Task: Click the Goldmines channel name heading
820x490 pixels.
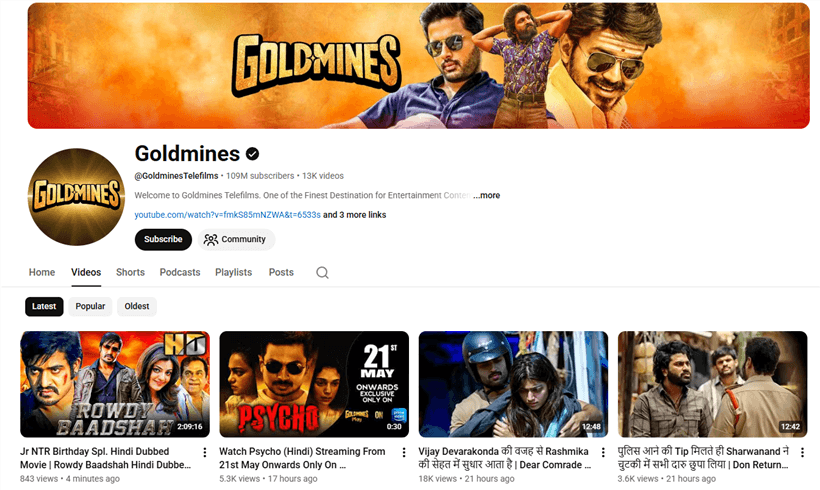Action: 187,154
